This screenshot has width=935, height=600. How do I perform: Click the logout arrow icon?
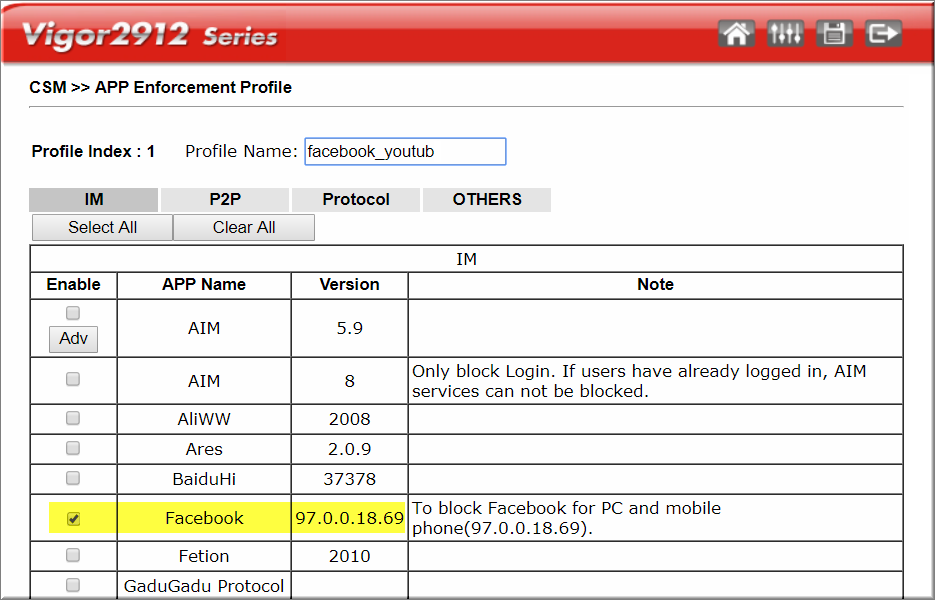point(883,33)
